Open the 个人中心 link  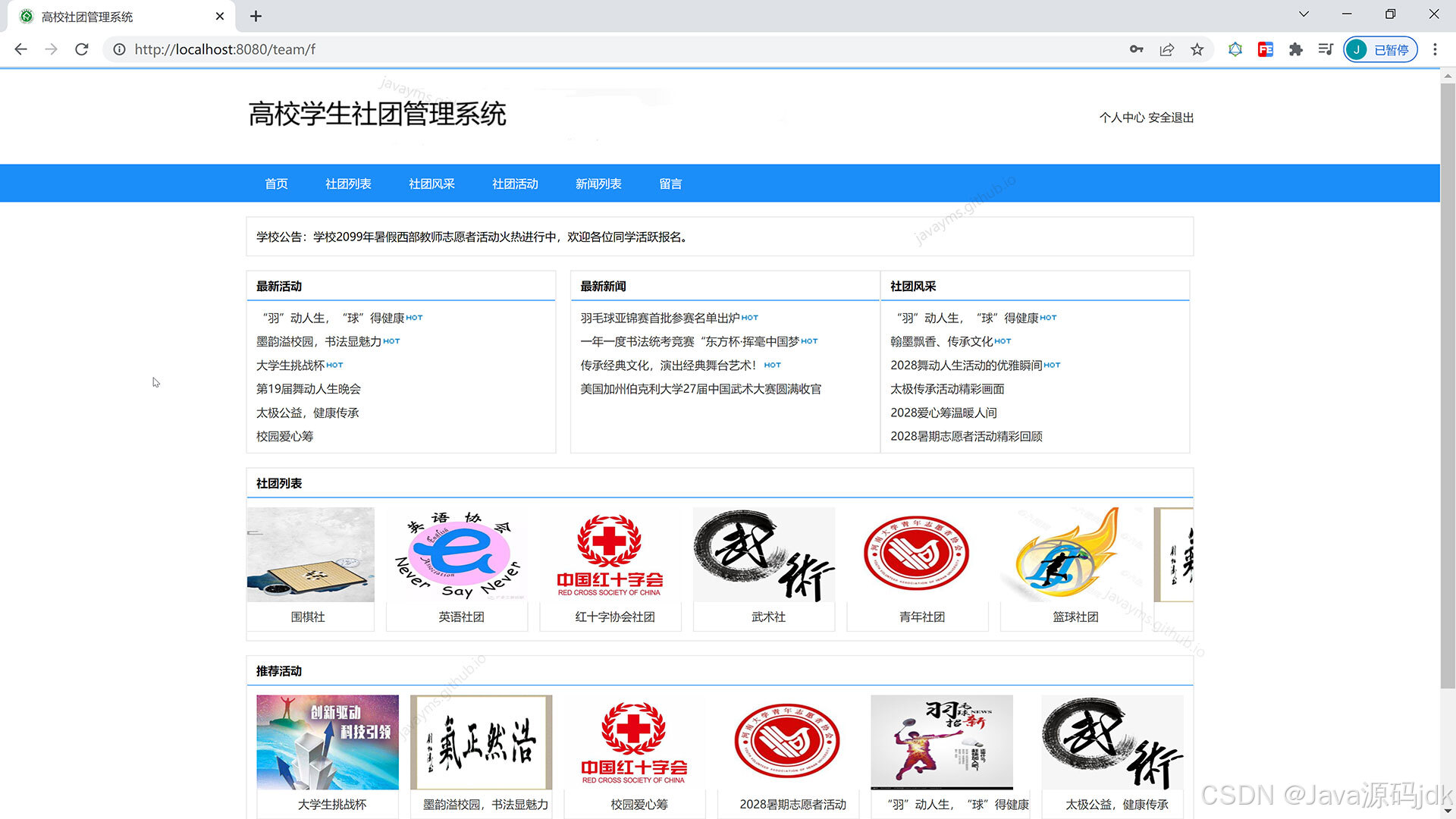(1120, 118)
